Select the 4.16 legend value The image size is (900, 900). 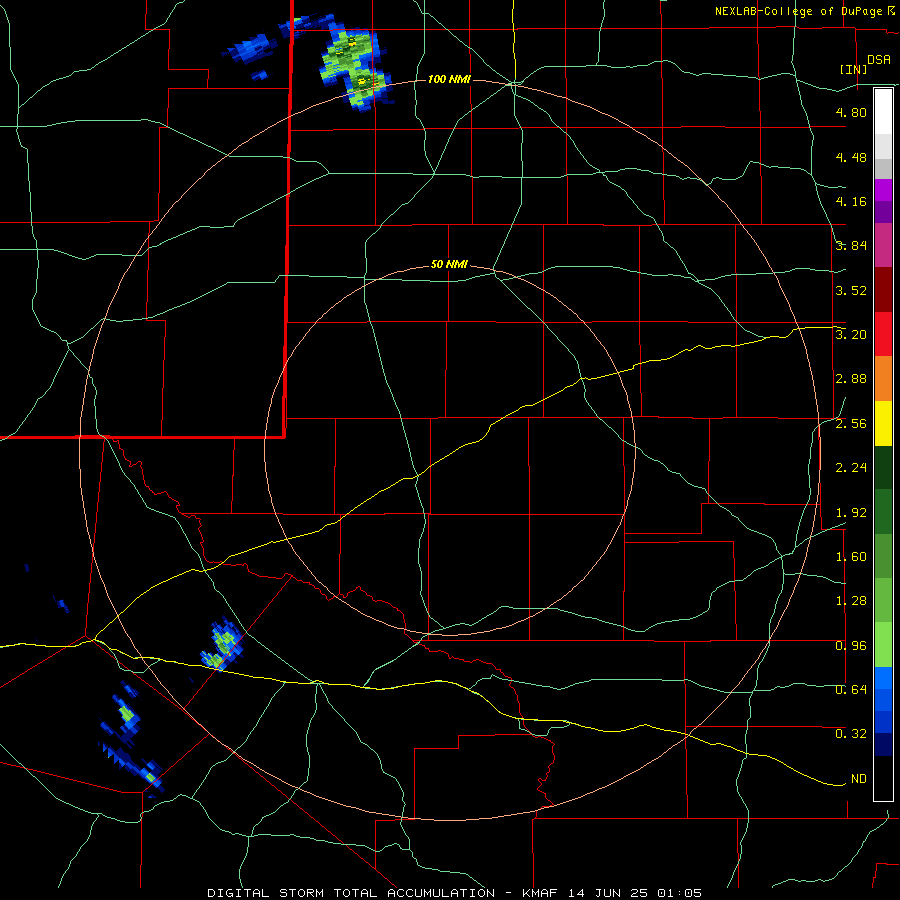tap(851, 201)
